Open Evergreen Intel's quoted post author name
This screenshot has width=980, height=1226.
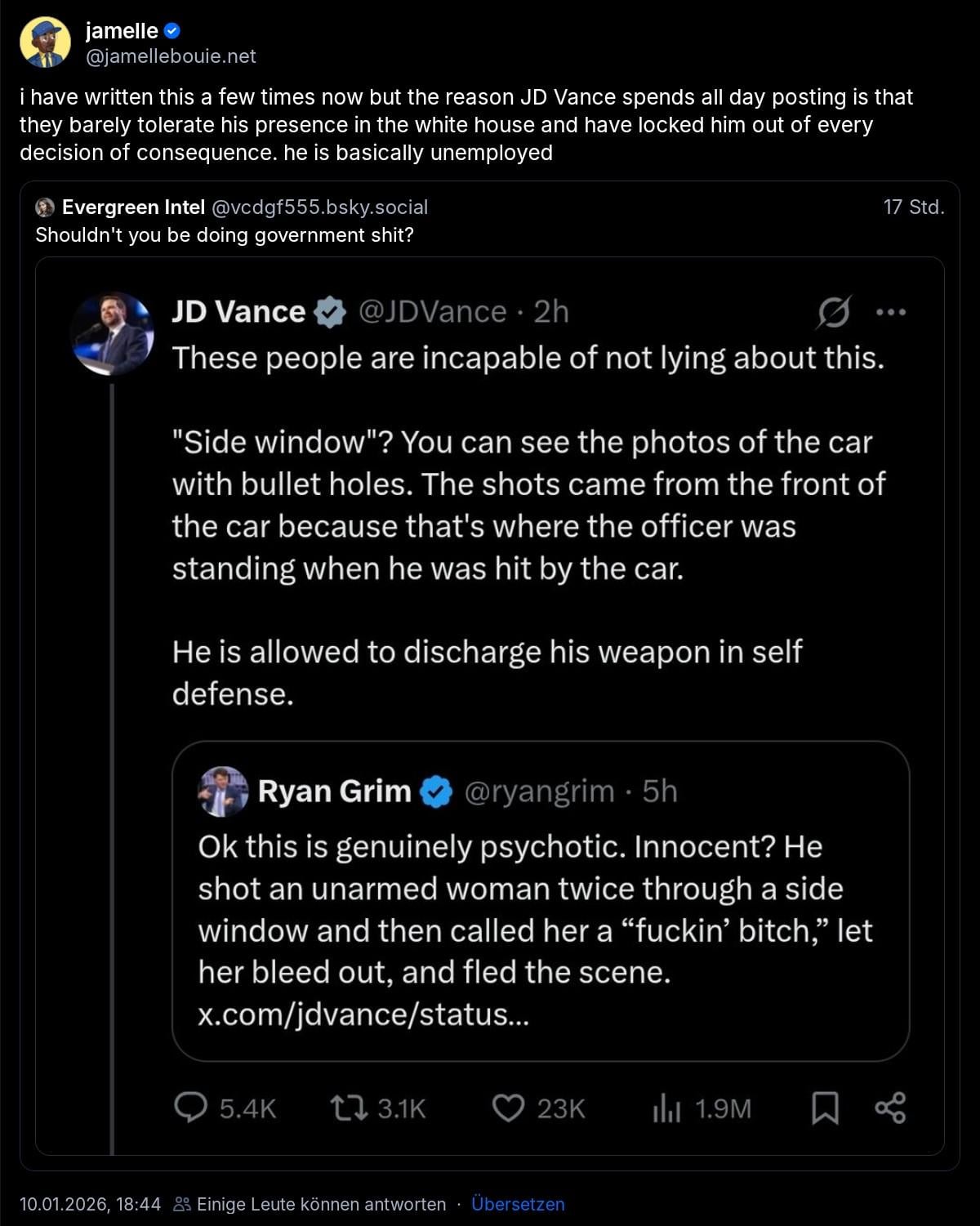click(x=133, y=207)
